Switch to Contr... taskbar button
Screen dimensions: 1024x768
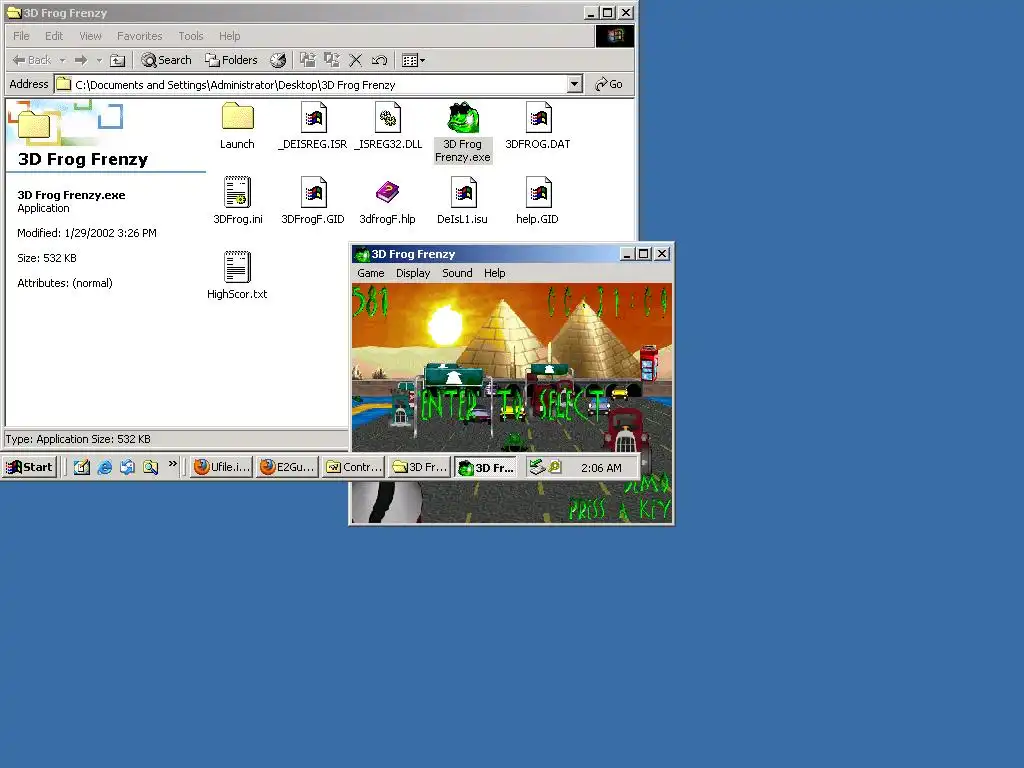click(353, 467)
